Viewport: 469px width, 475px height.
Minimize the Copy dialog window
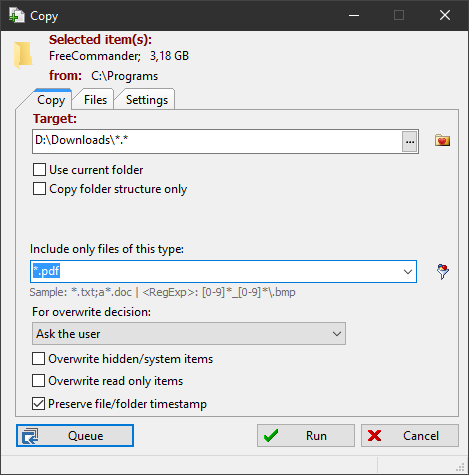click(x=354, y=15)
